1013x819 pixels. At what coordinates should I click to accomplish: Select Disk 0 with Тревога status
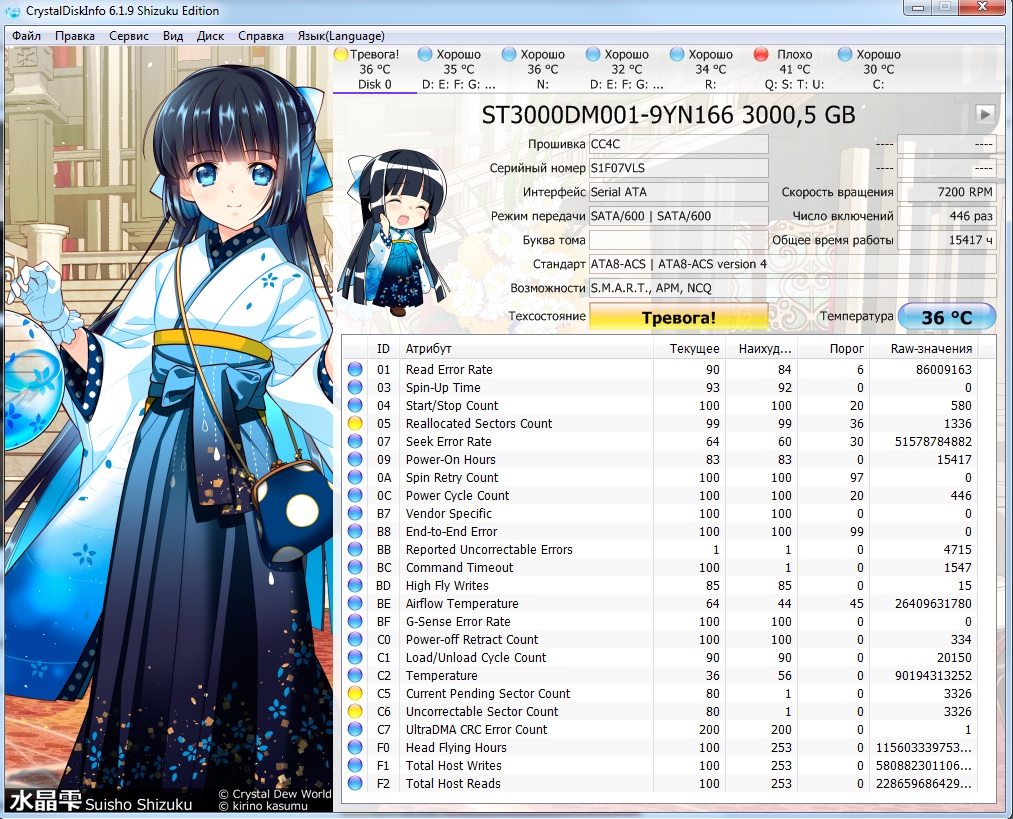click(375, 69)
